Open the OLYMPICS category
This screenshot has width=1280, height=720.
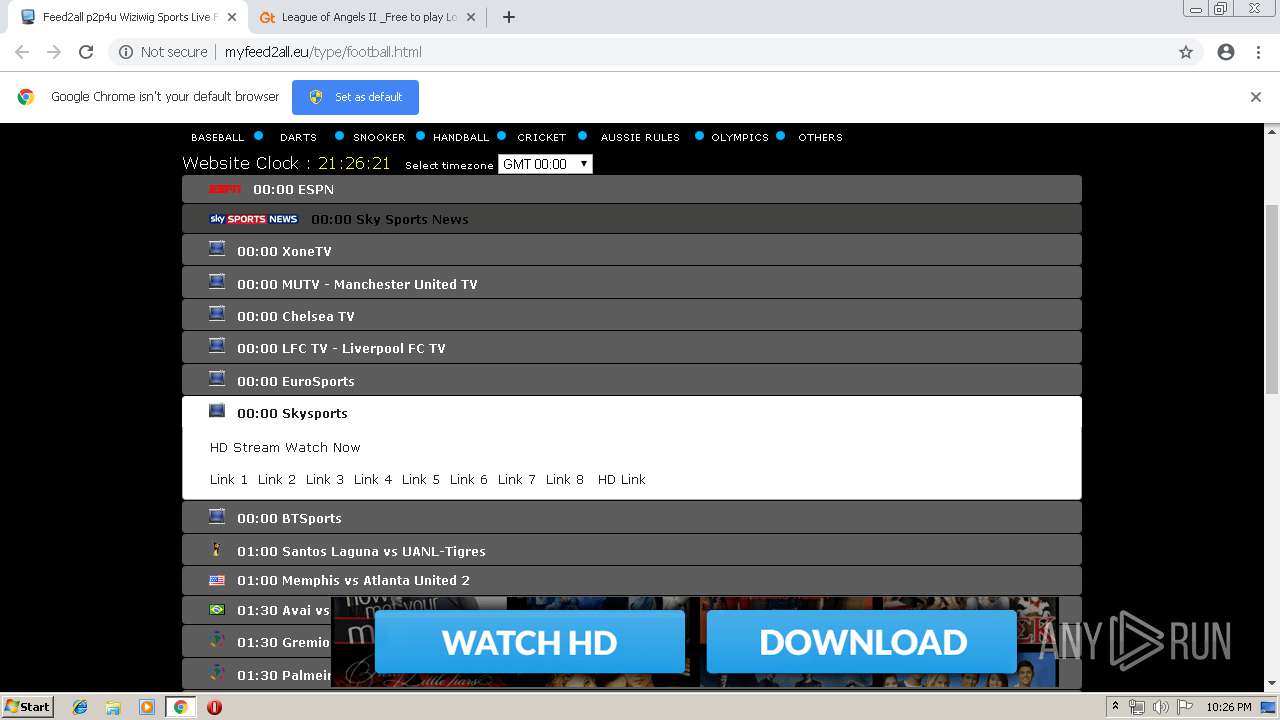(x=740, y=137)
